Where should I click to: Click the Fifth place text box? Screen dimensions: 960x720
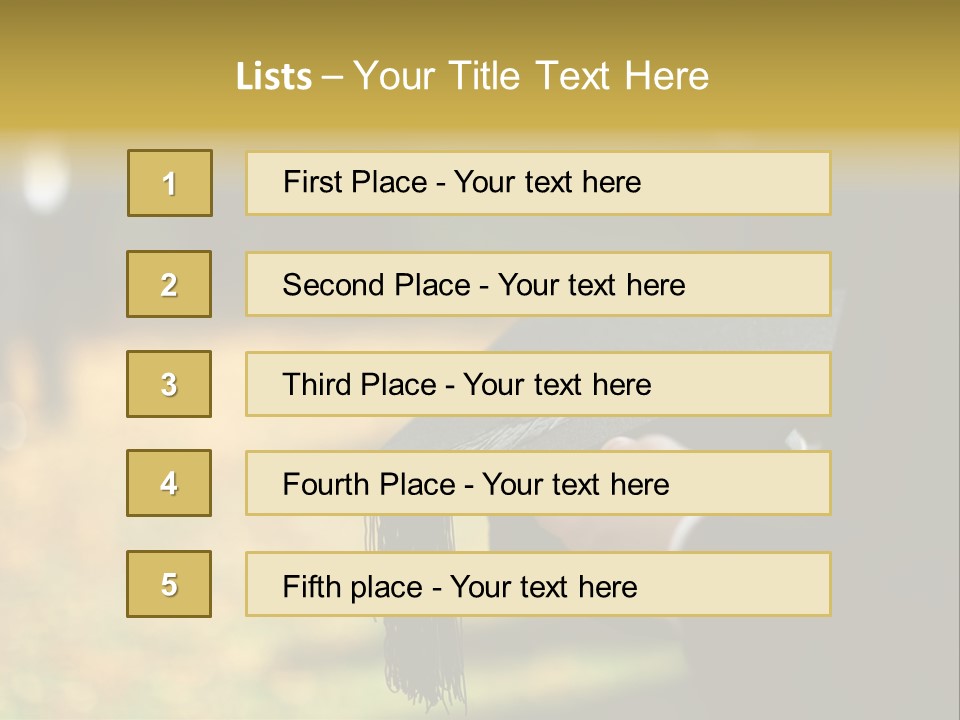[538, 585]
